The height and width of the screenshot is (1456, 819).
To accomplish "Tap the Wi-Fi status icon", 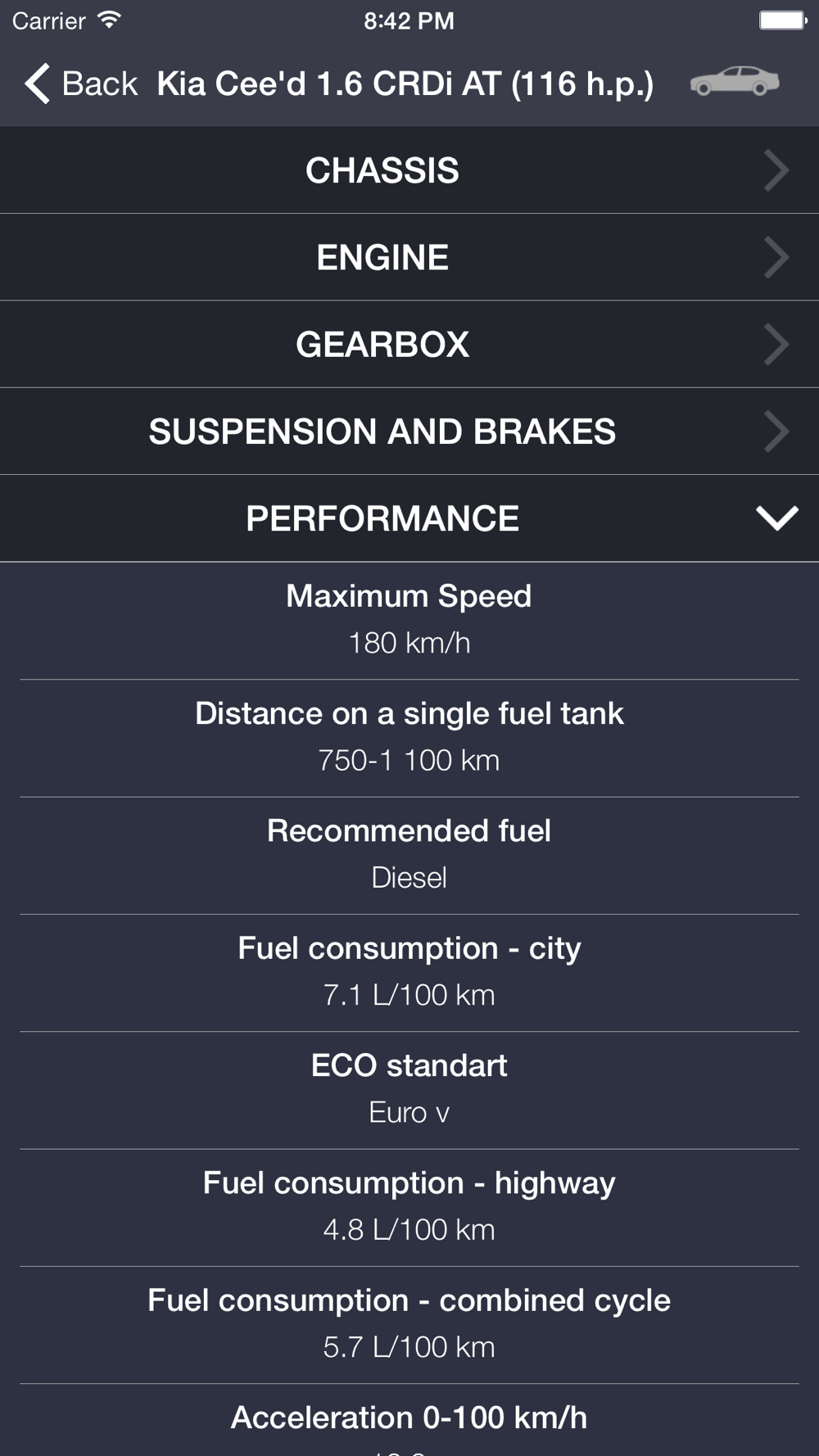I will coord(108,20).
